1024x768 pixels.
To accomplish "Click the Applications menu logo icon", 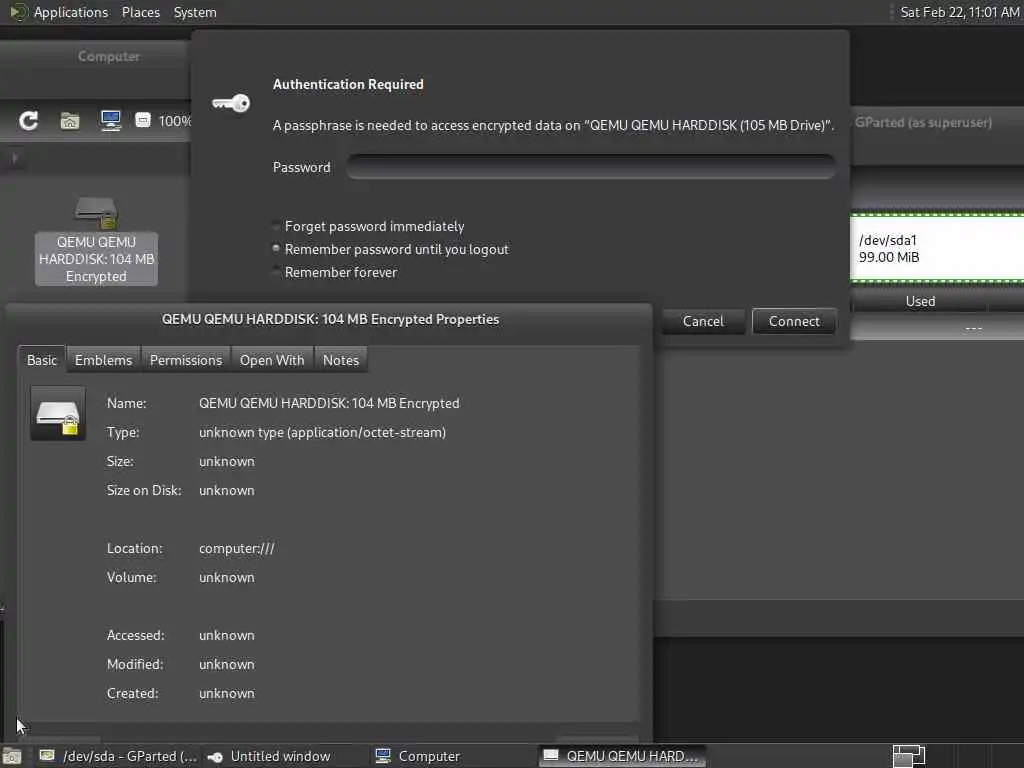I will coord(18,12).
